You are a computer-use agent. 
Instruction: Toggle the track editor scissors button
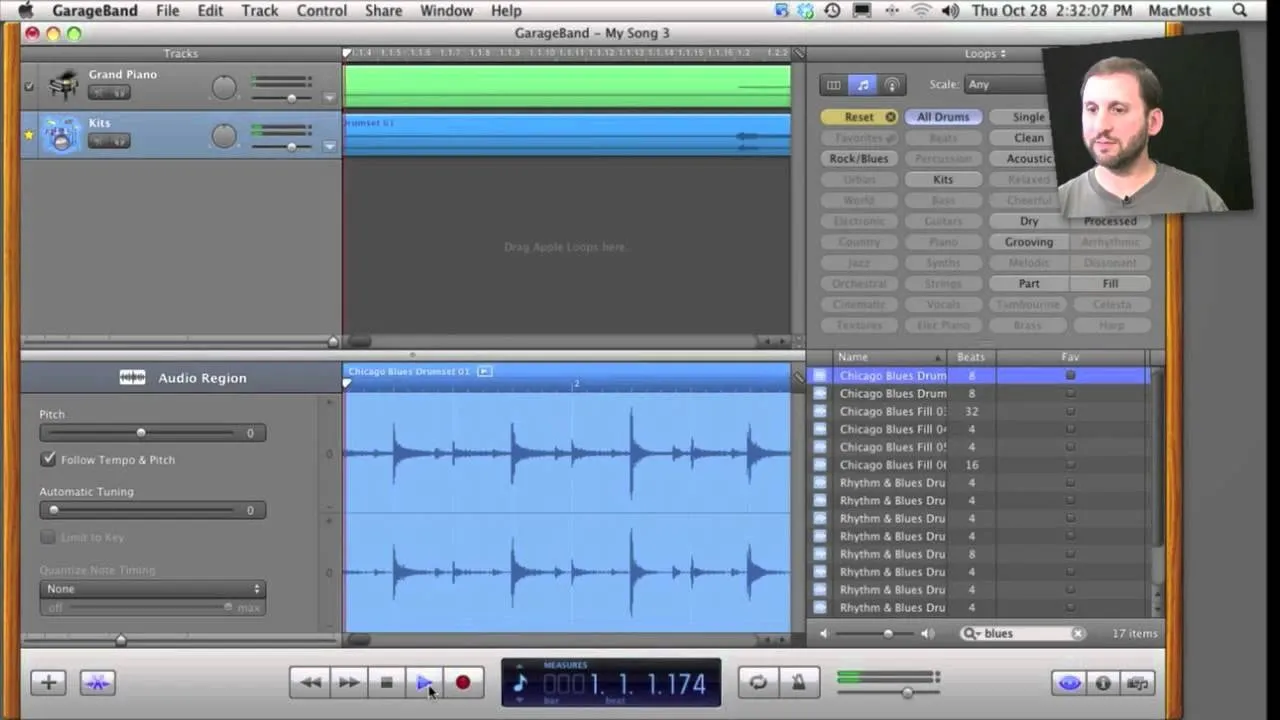pyautogui.click(x=98, y=682)
